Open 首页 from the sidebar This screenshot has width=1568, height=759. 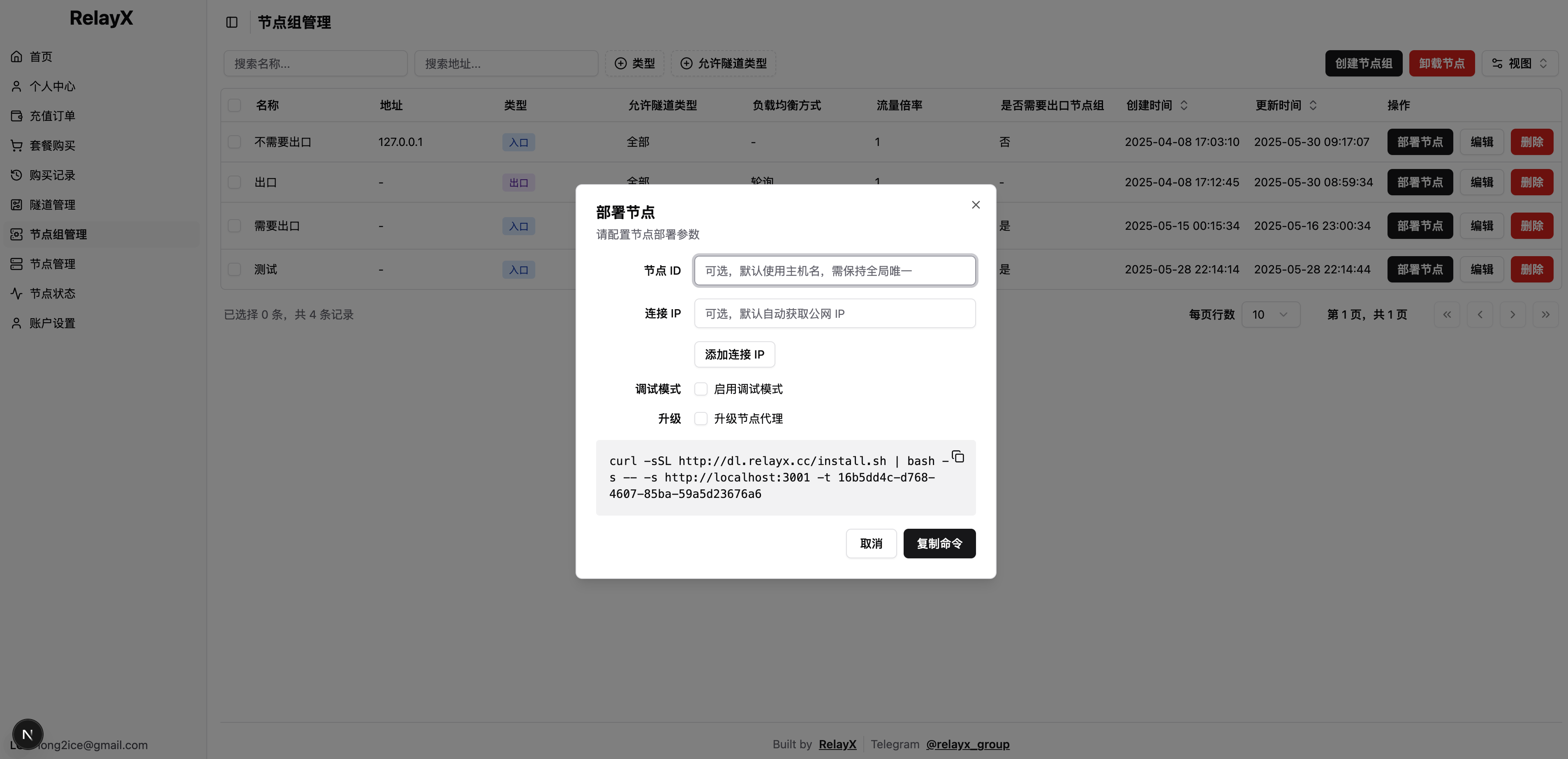[41, 57]
